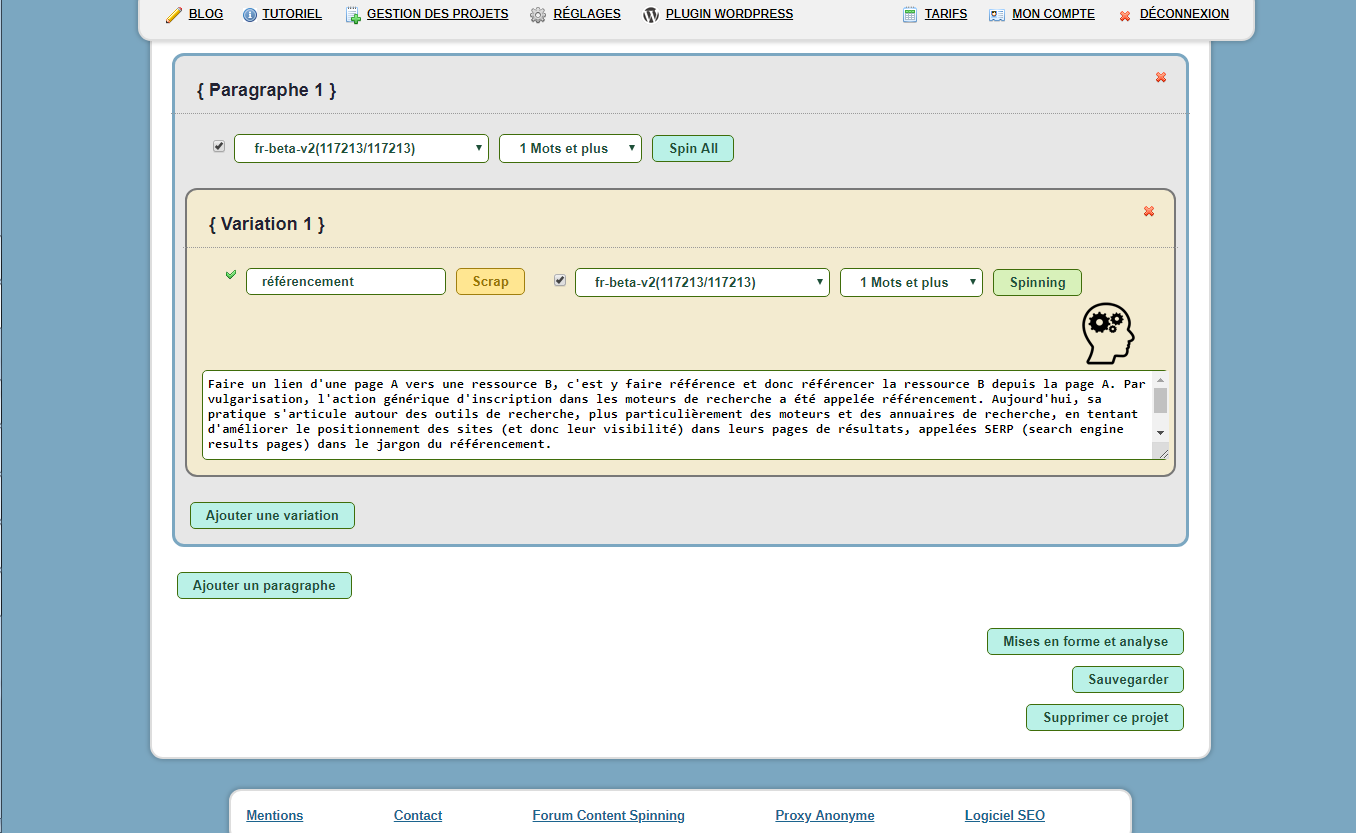Click Supprimer ce projet
This screenshot has width=1356, height=833.
point(1105,717)
